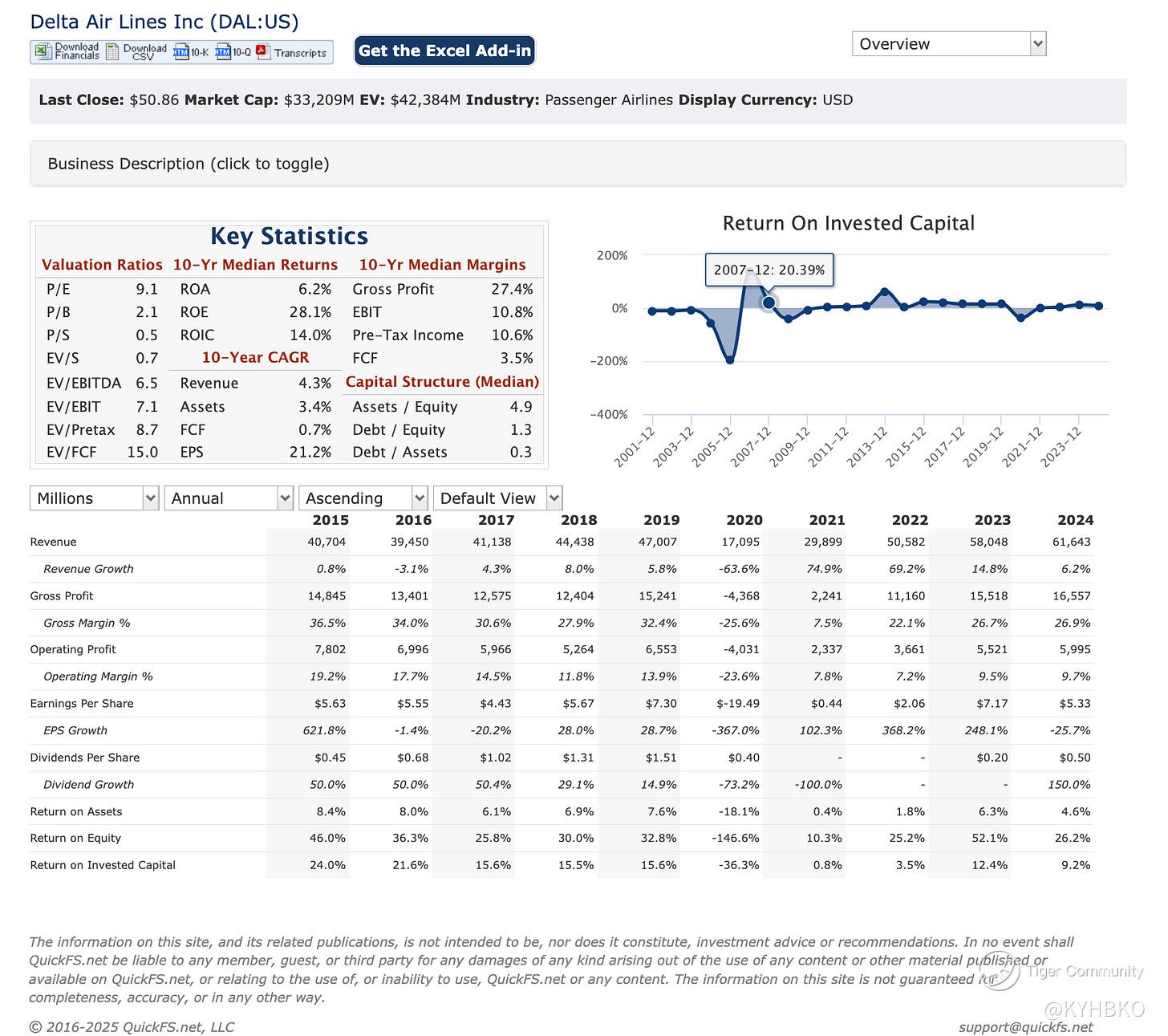Screen dimensions: 1168x1036
Task: Click the EV/FCF value 15.0
Action: tap(143, 453)
